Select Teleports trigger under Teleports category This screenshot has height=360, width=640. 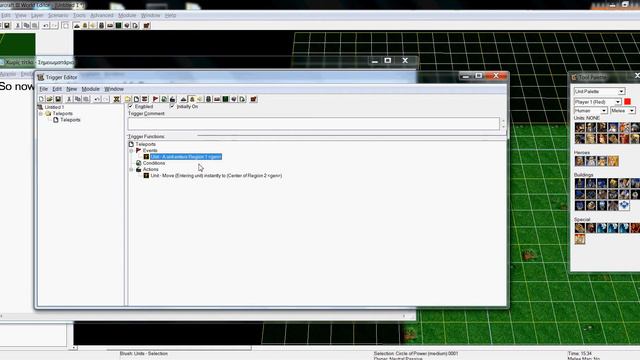[70, 120]
